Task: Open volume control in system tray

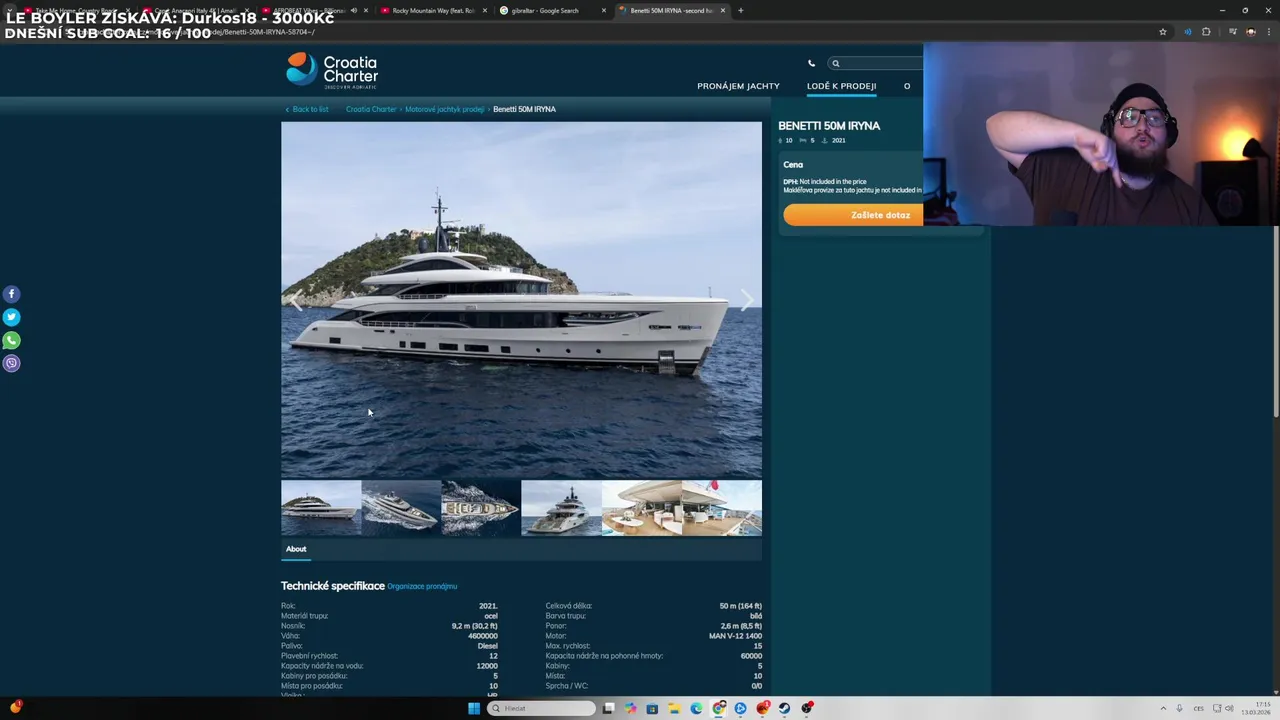Action: [1229, 708]
